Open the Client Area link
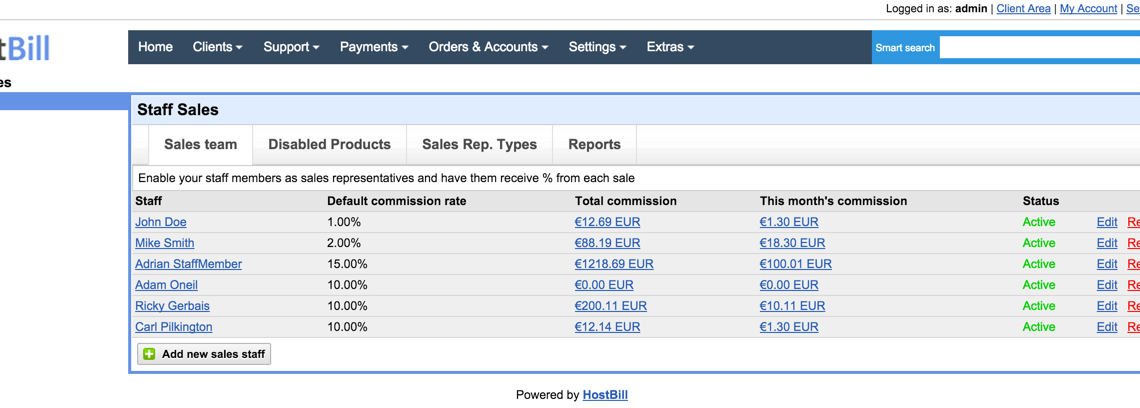 (1024, 9)
